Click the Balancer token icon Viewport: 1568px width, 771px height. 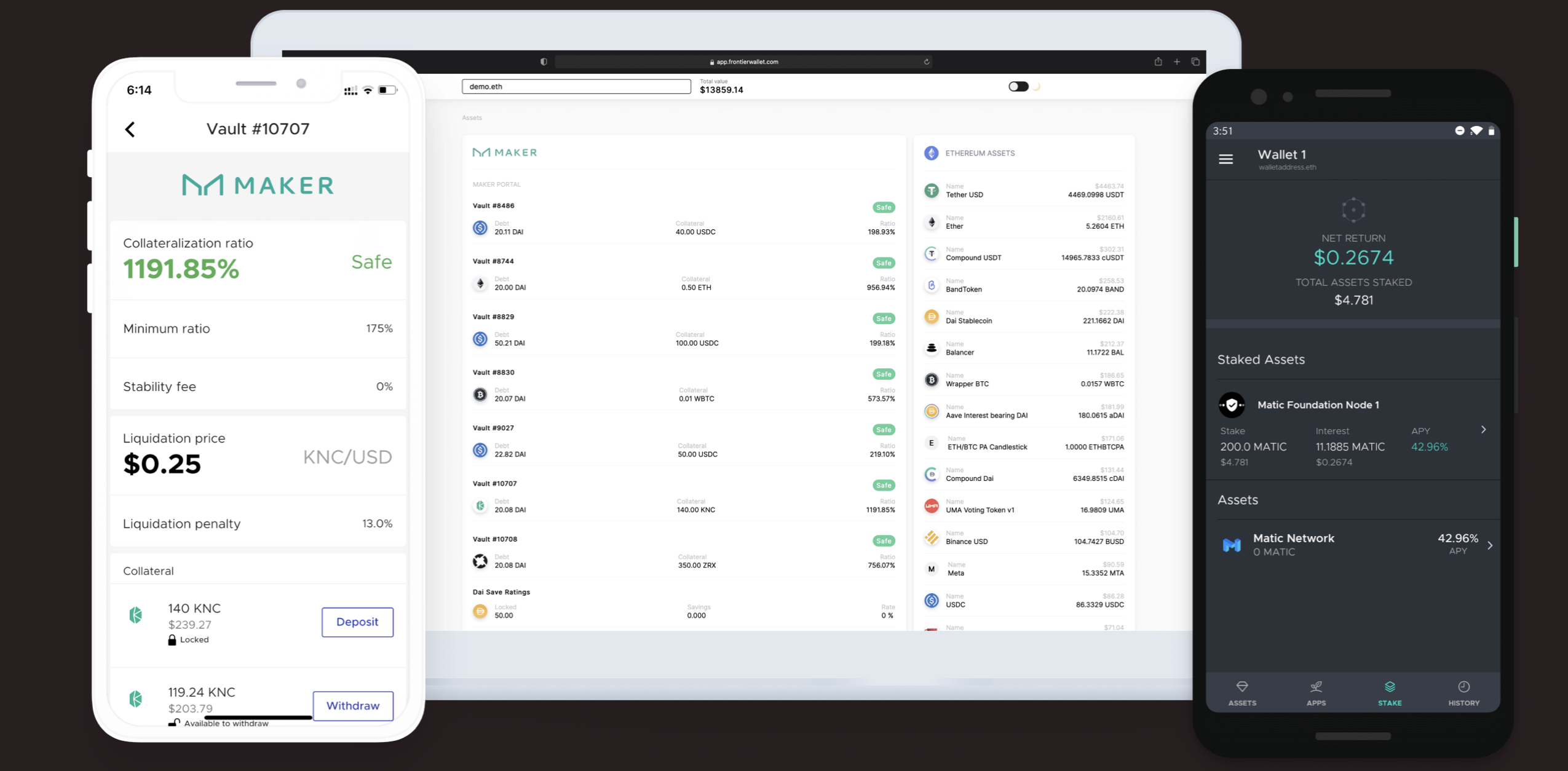[x=932, y=349]
